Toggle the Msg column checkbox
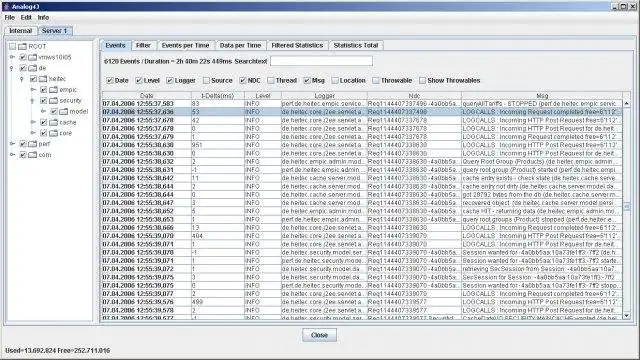 click(x=307, y=80)
